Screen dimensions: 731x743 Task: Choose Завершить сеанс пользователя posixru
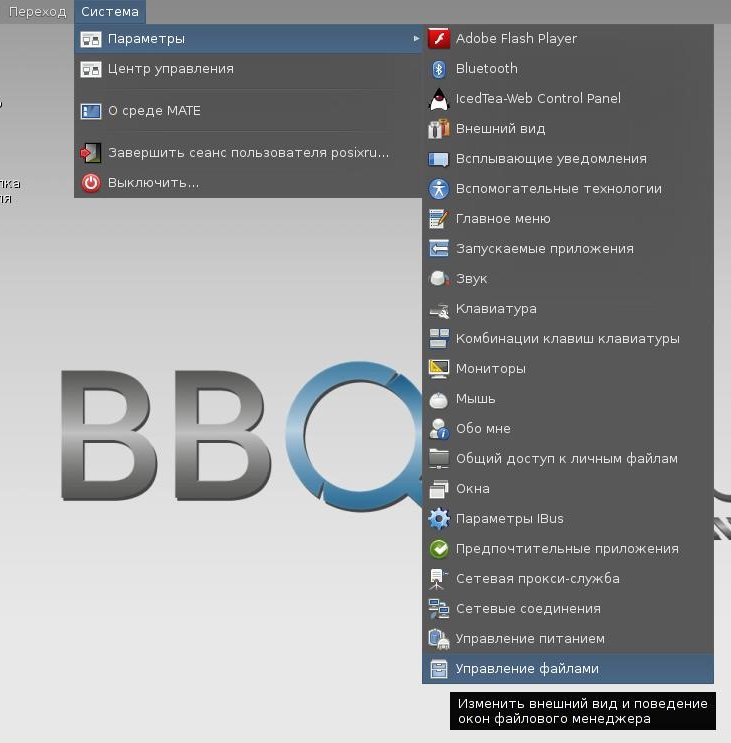point(248,153)
